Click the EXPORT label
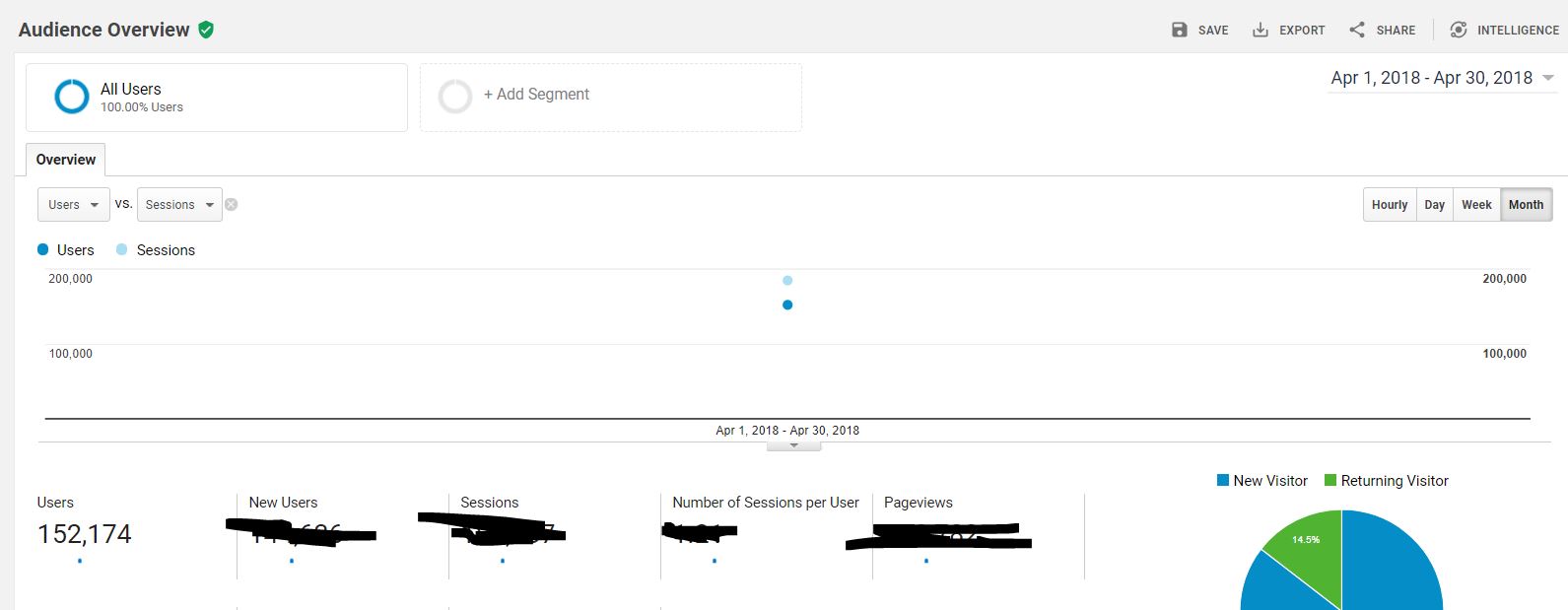This screenshot has height=610, width=1568. 1302,31
